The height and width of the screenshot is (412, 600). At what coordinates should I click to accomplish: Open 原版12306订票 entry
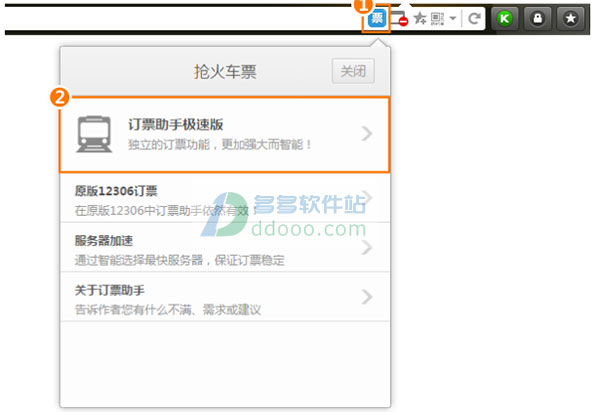pyautogui.click(x=225, y=198)
